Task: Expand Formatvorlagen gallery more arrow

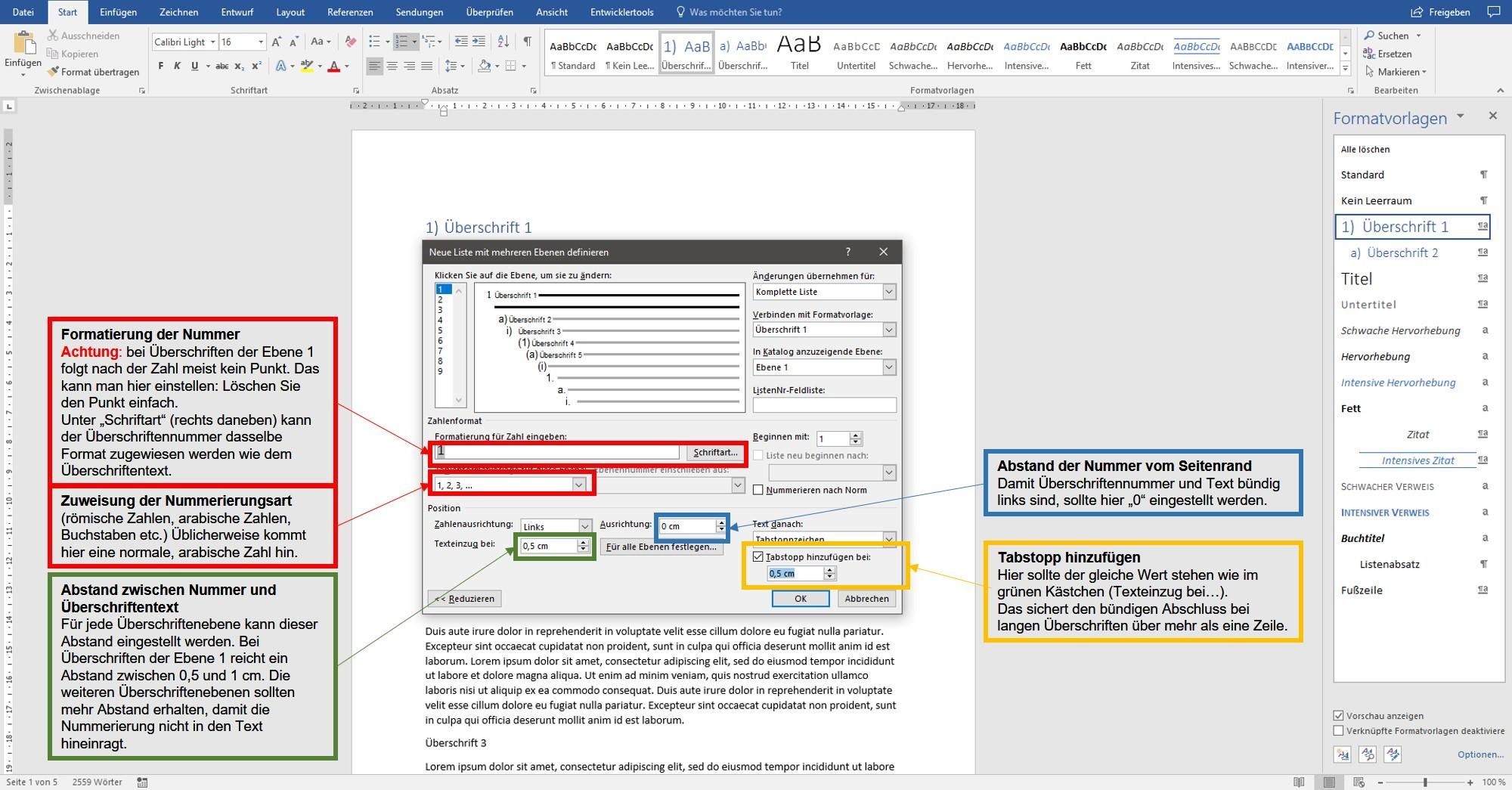Action: (1345, 68)
